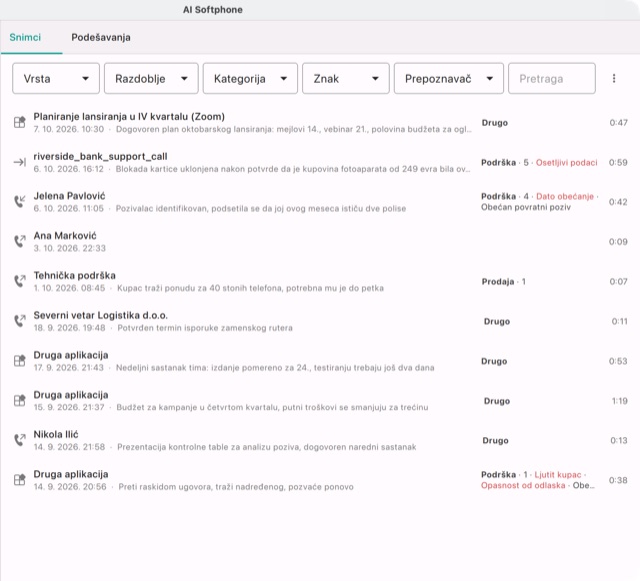The width and height of the screenshot is (640, 581).
Task: Click the import arrow icon for riverside_bank_support_call
Action: pos(20,162)
